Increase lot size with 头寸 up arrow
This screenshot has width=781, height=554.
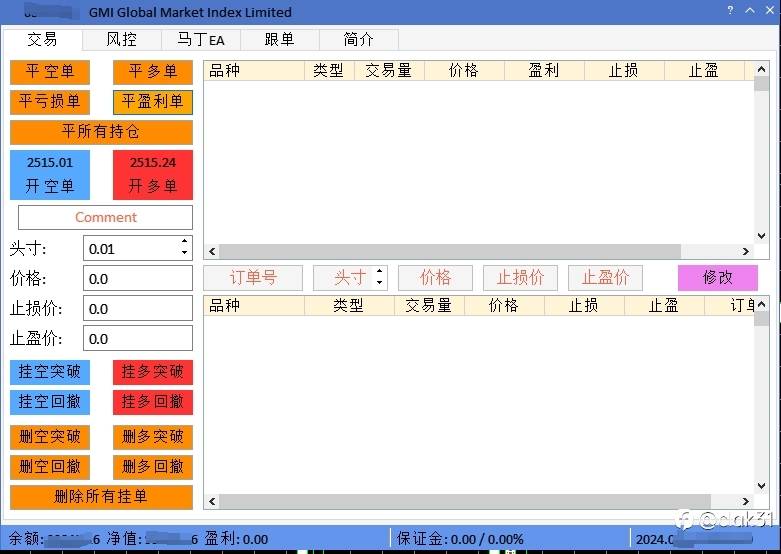(x=184, y=241)
